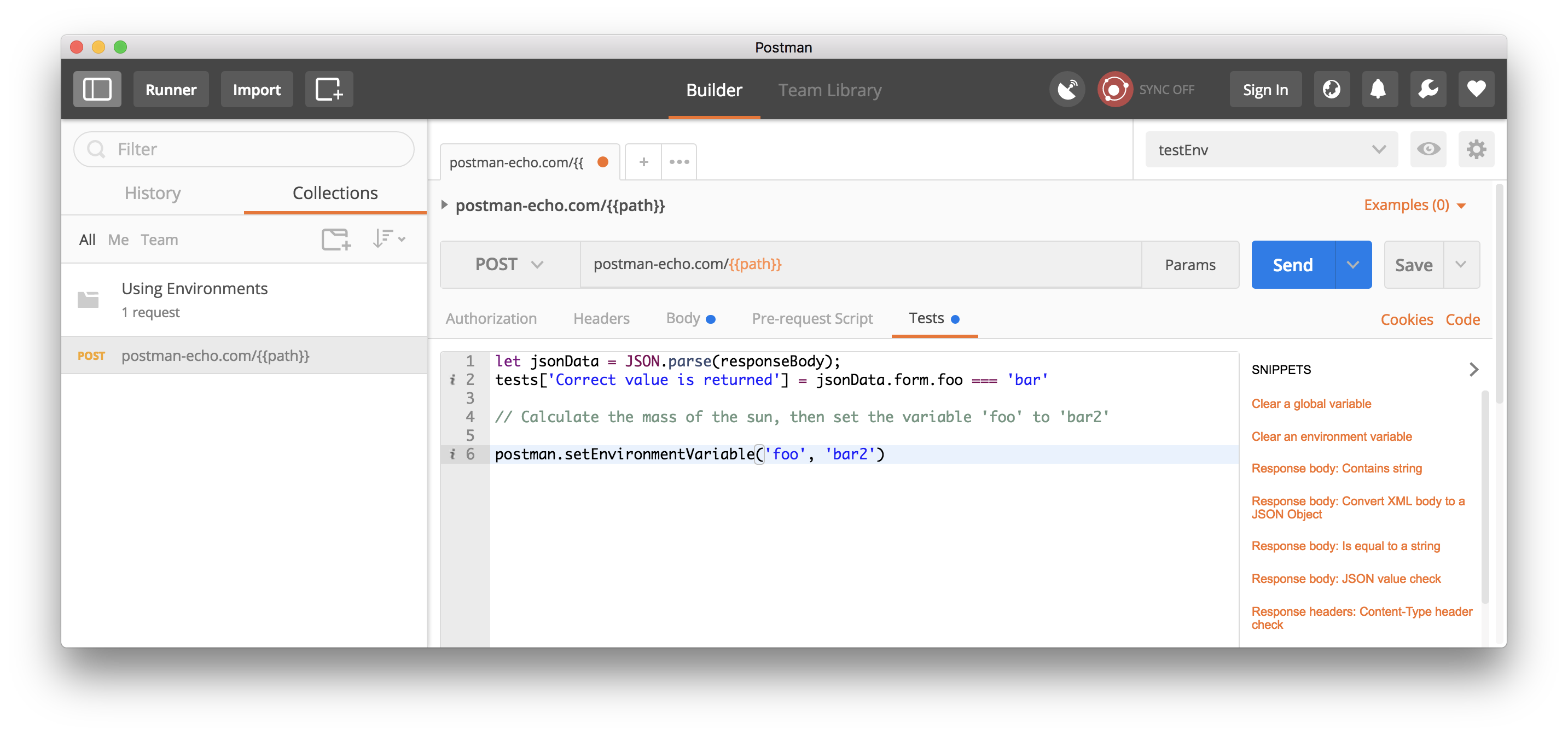Click the environment quick look eye
The image size is (1568, 735).
[x=1428, y=149]
